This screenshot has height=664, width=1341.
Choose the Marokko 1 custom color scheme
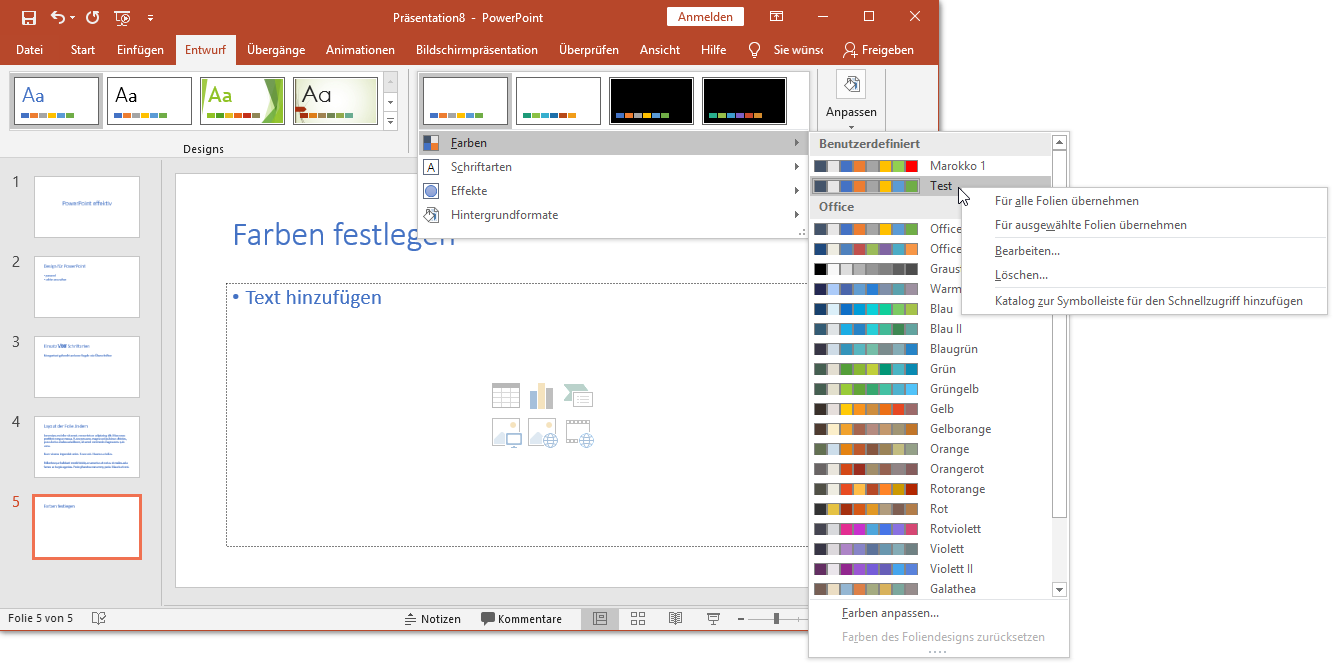click(x=930, y=166)
